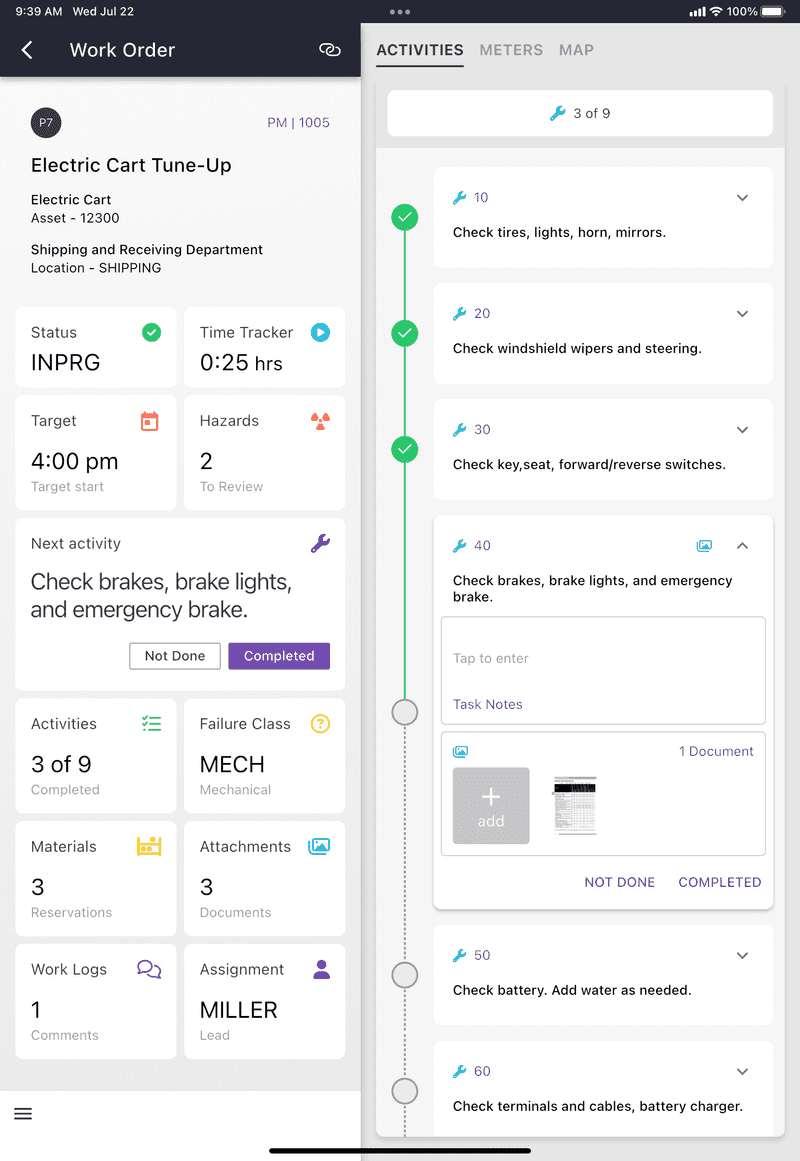This screenshot has width=800, height=1161.
Task: Click the Materials reservations icon
Action: (149, 846)
